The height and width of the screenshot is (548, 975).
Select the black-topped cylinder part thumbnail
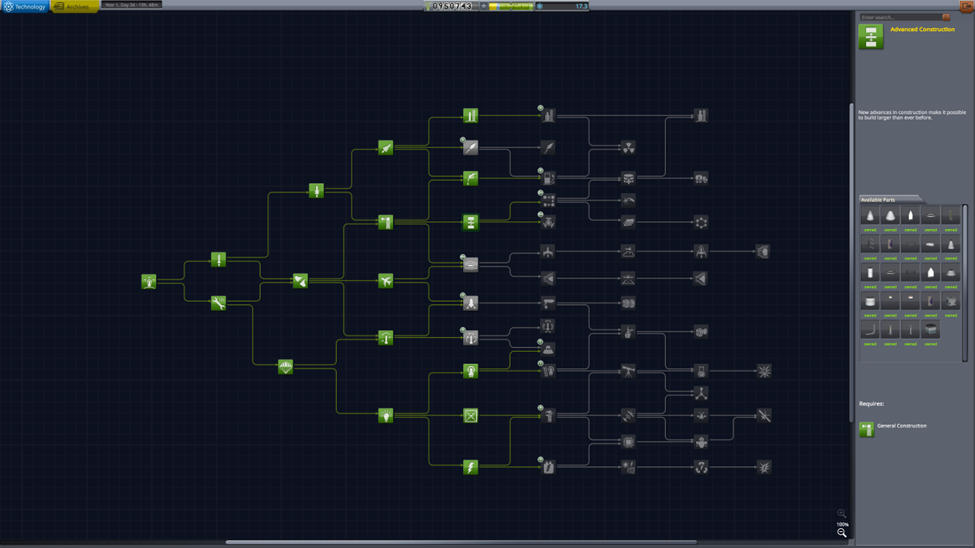click(x=930, y=330)
